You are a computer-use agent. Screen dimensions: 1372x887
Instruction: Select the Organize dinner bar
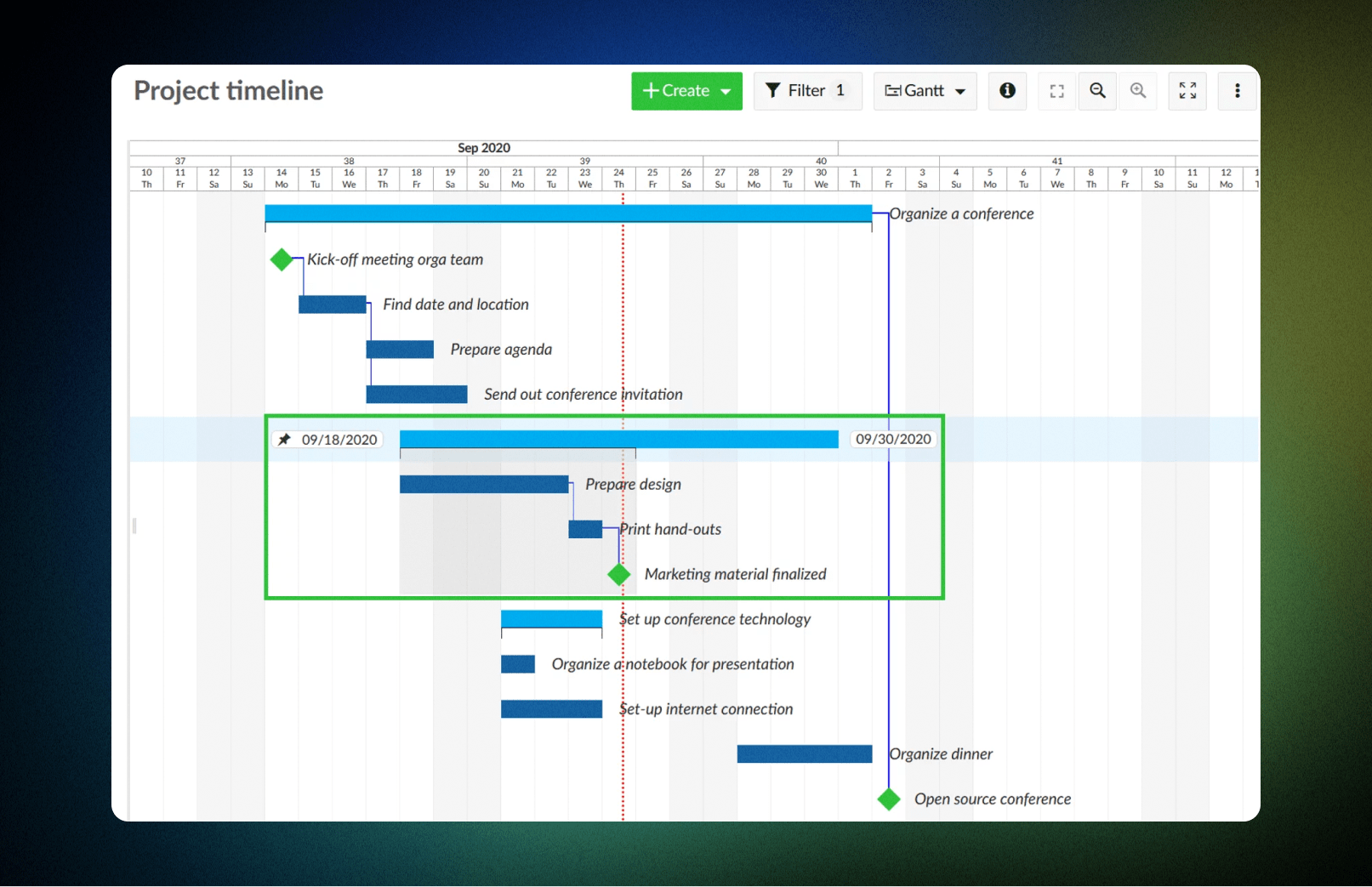805,754
